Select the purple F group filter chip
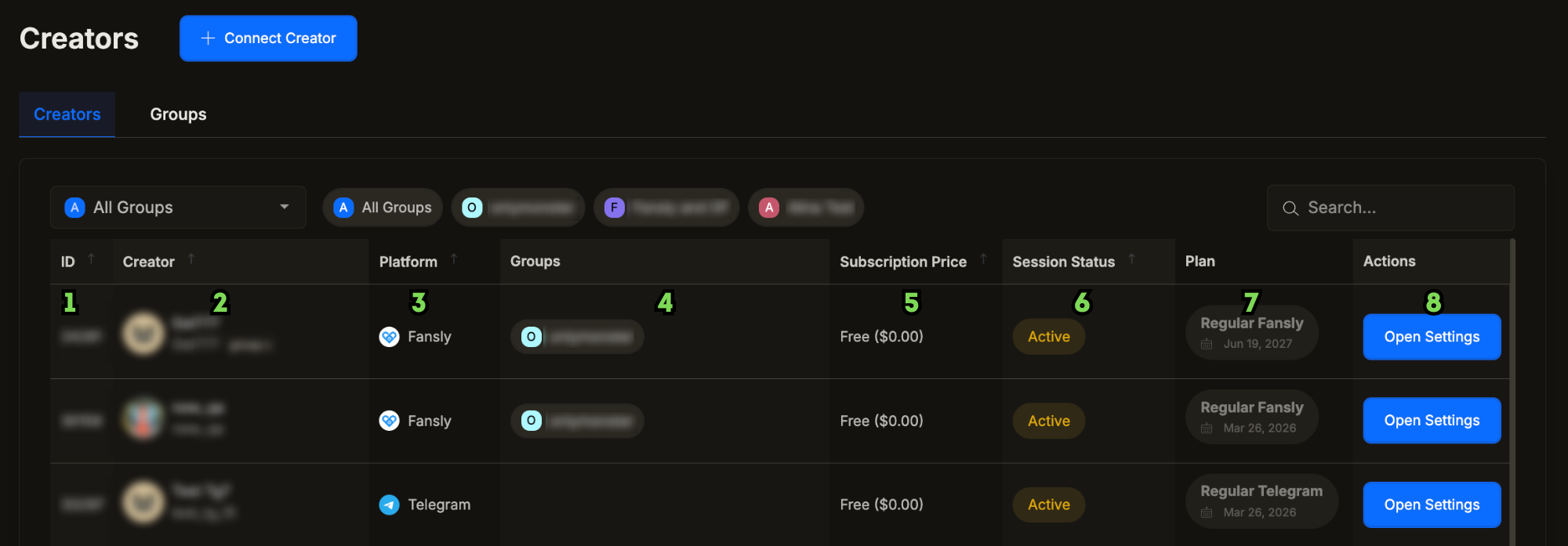This screenshot has height=546, width=1568. pyautogui.click(x=666, y=208)
